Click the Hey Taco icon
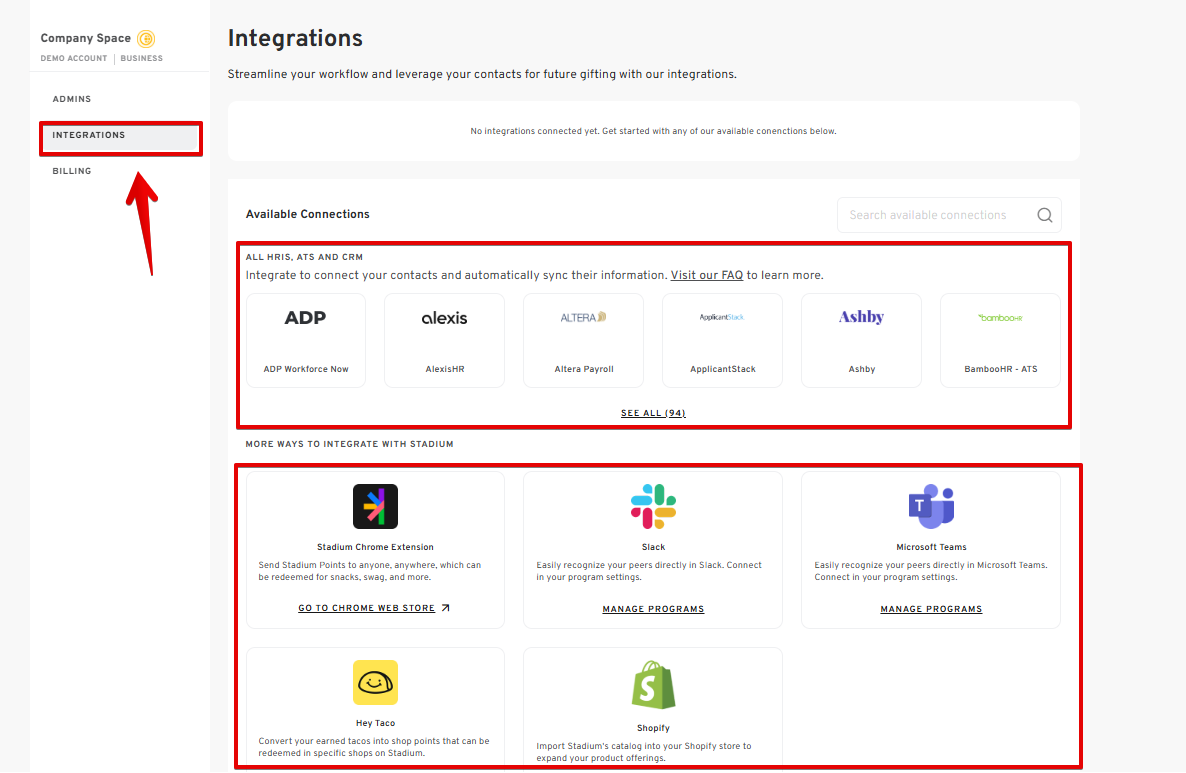The image size is (1186, 773). (x=375, y=683)
